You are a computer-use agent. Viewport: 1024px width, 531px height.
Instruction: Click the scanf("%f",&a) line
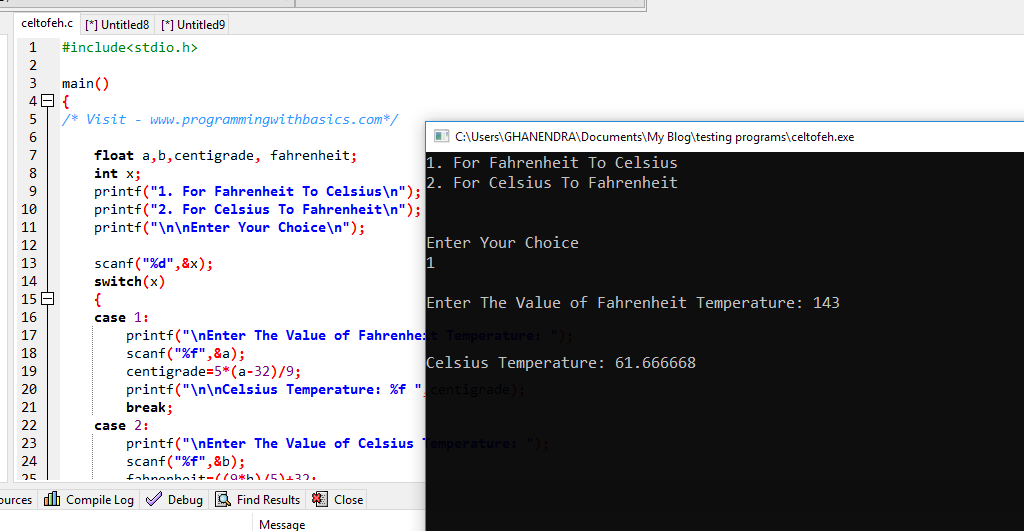pyautogui.click(x=185, y=353)
